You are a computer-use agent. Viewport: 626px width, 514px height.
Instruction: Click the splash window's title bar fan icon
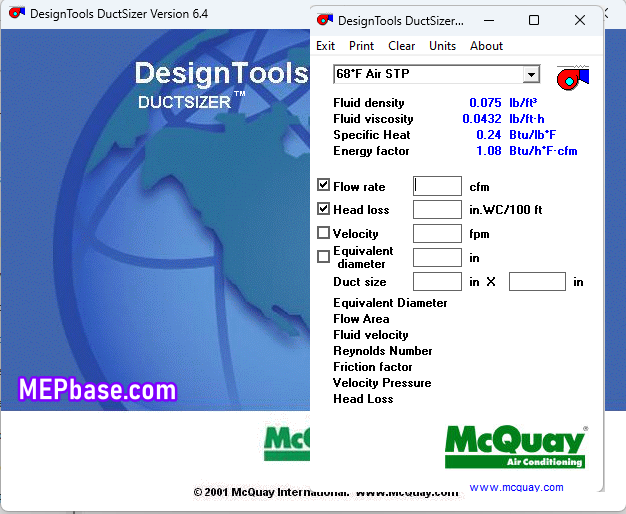click(x=17, y=13)
